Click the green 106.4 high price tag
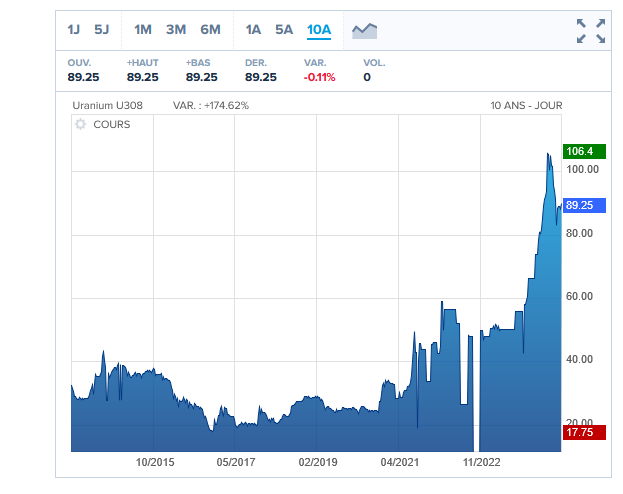This screenshot has width=623, height=494. [579, 152]
